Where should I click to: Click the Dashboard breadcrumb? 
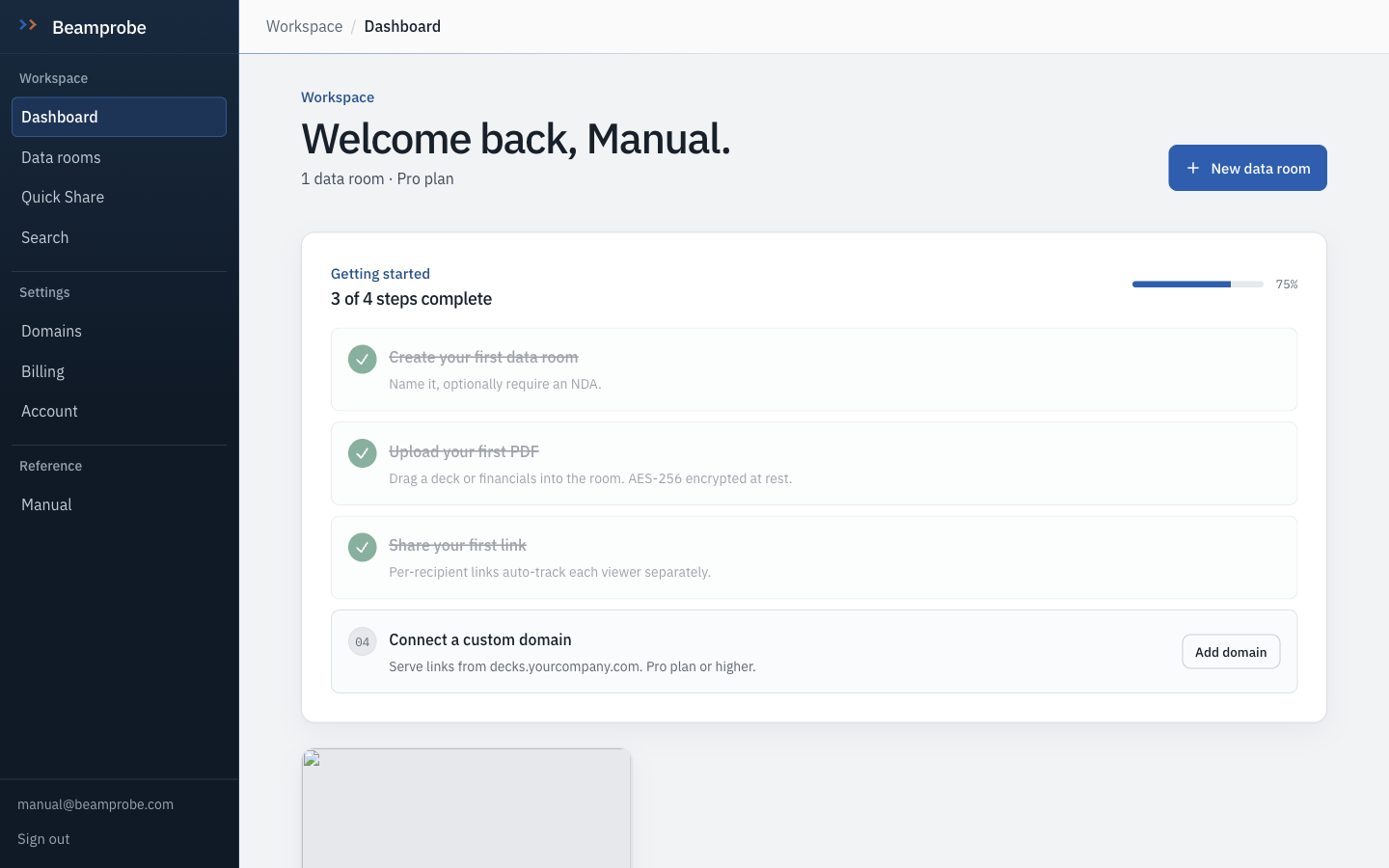click(x=402, y=26)
